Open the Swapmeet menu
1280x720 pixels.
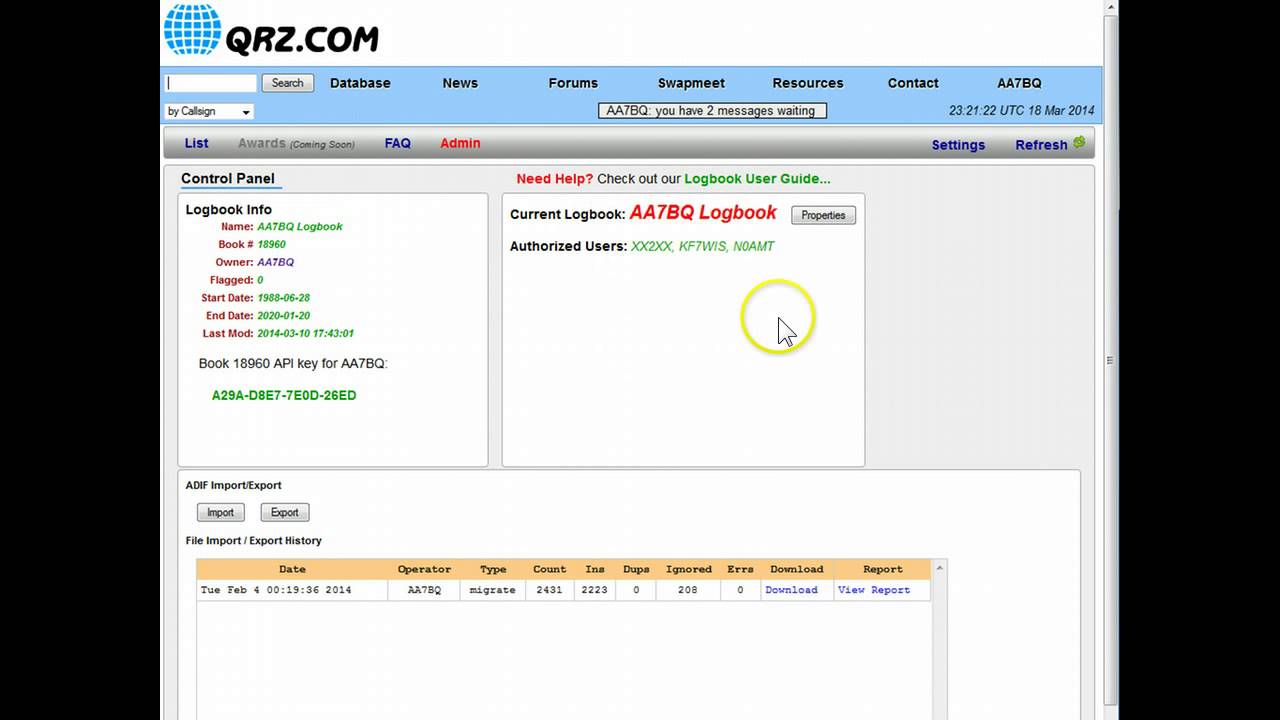click(x=691, y=83)
